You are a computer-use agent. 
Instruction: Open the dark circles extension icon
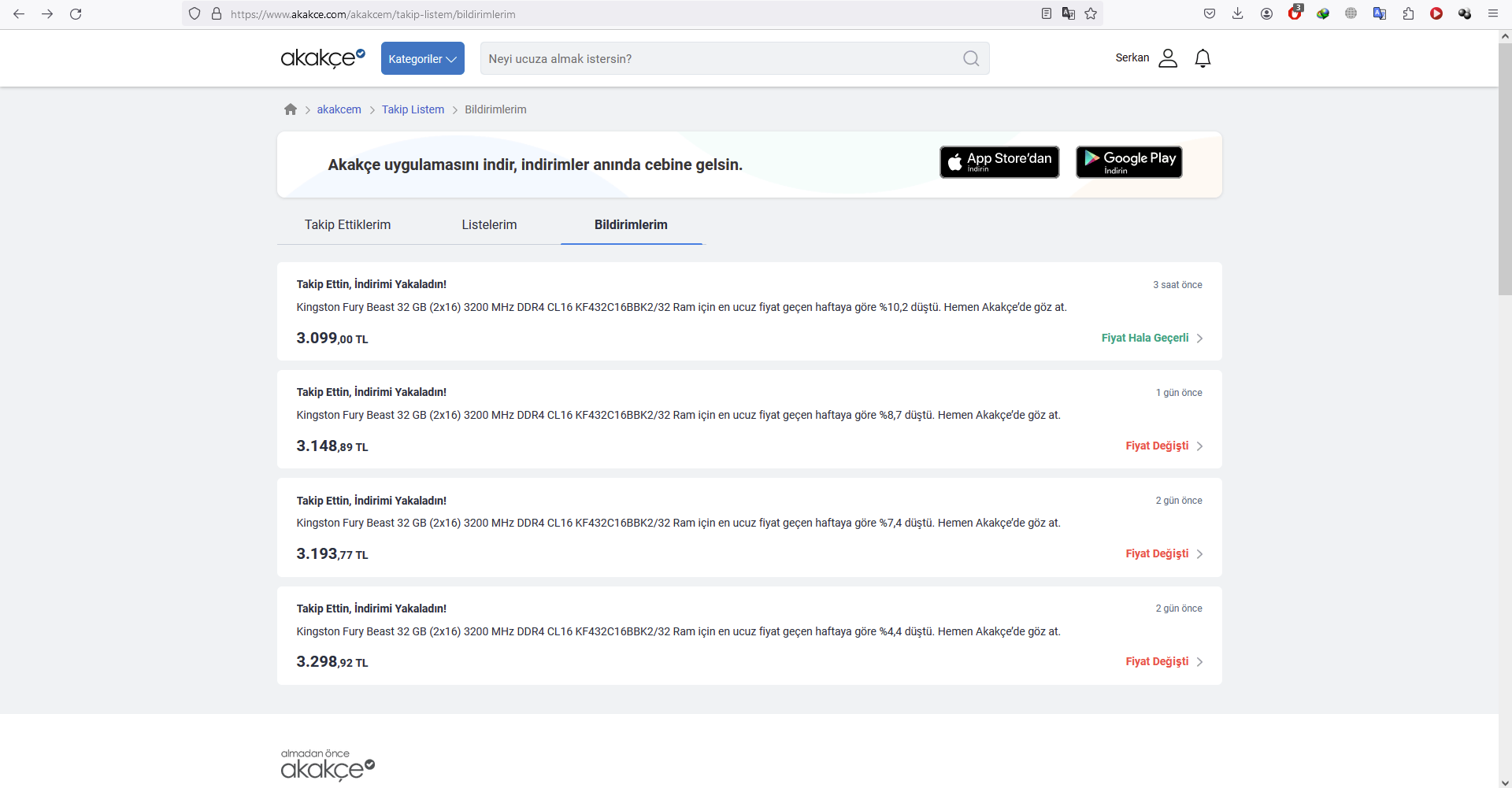tap(1465, 13)
